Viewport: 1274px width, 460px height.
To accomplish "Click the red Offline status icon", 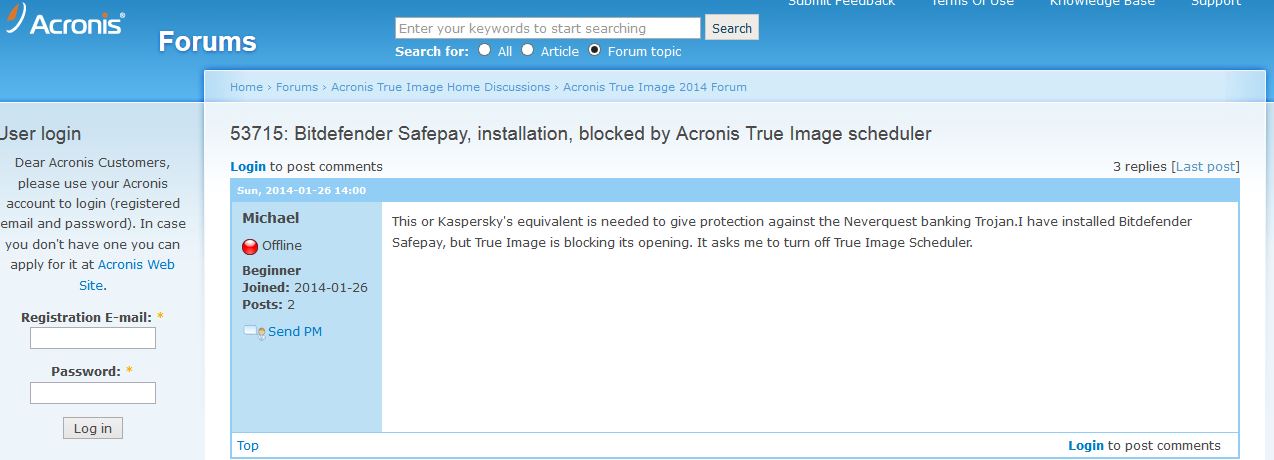I will pyautogui.click(x=250, y=246).
